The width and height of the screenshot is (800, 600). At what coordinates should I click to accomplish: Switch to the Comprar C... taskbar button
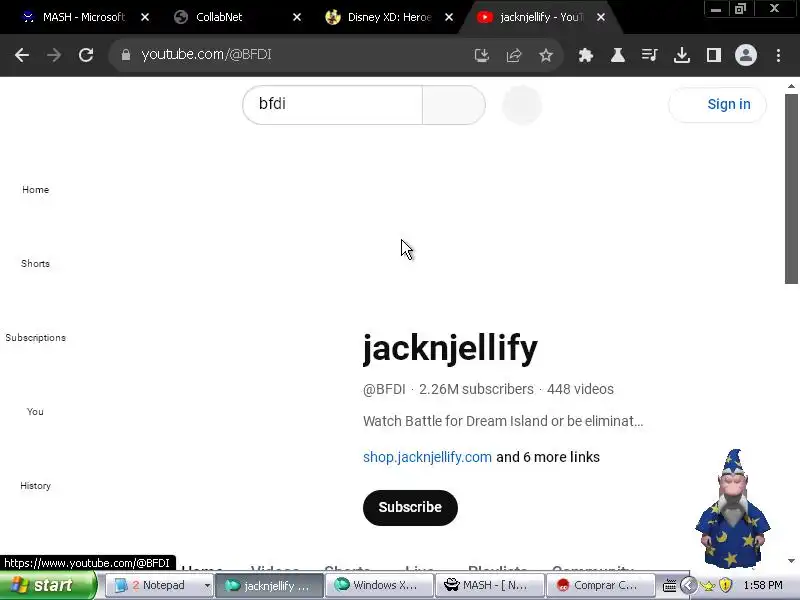tap(599, 585)
